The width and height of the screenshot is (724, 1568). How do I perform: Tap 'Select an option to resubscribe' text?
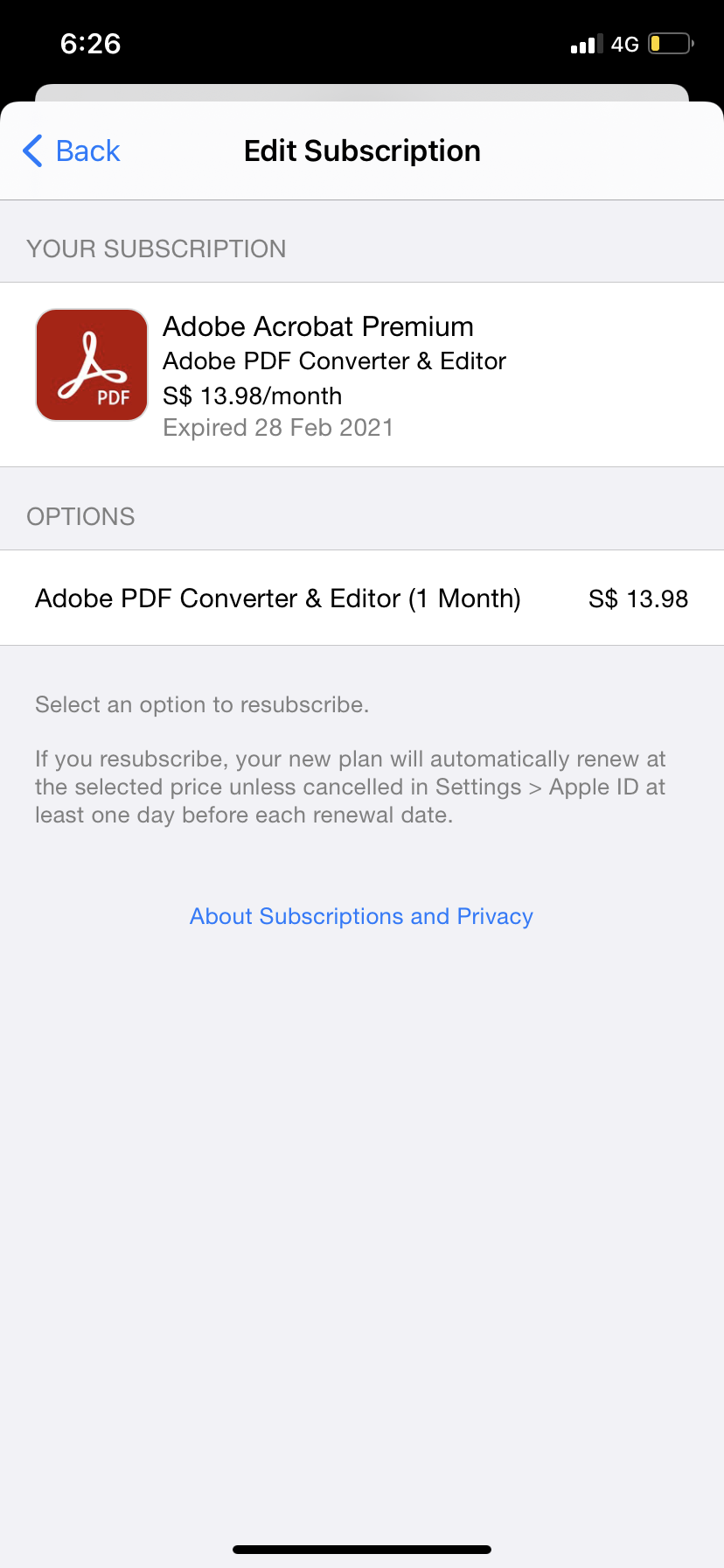202,704
